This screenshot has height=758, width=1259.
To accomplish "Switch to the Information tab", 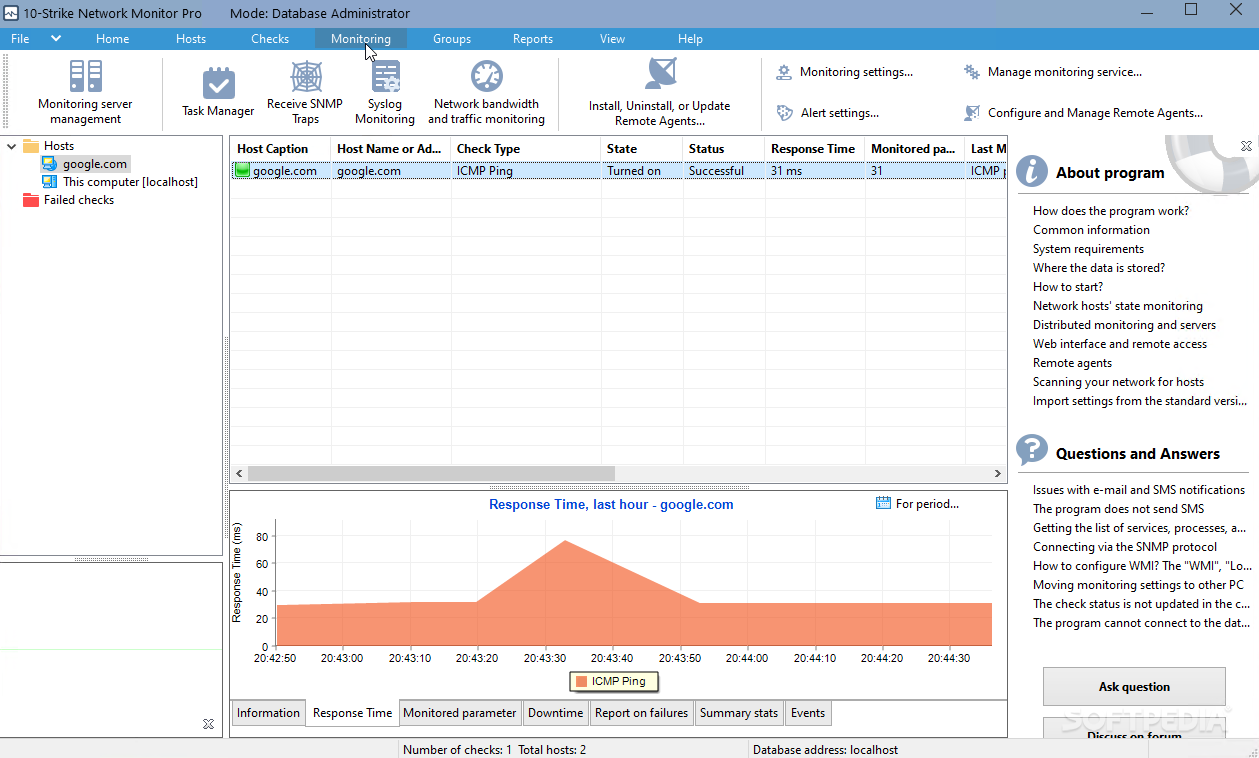I will [x=268, y=713].
